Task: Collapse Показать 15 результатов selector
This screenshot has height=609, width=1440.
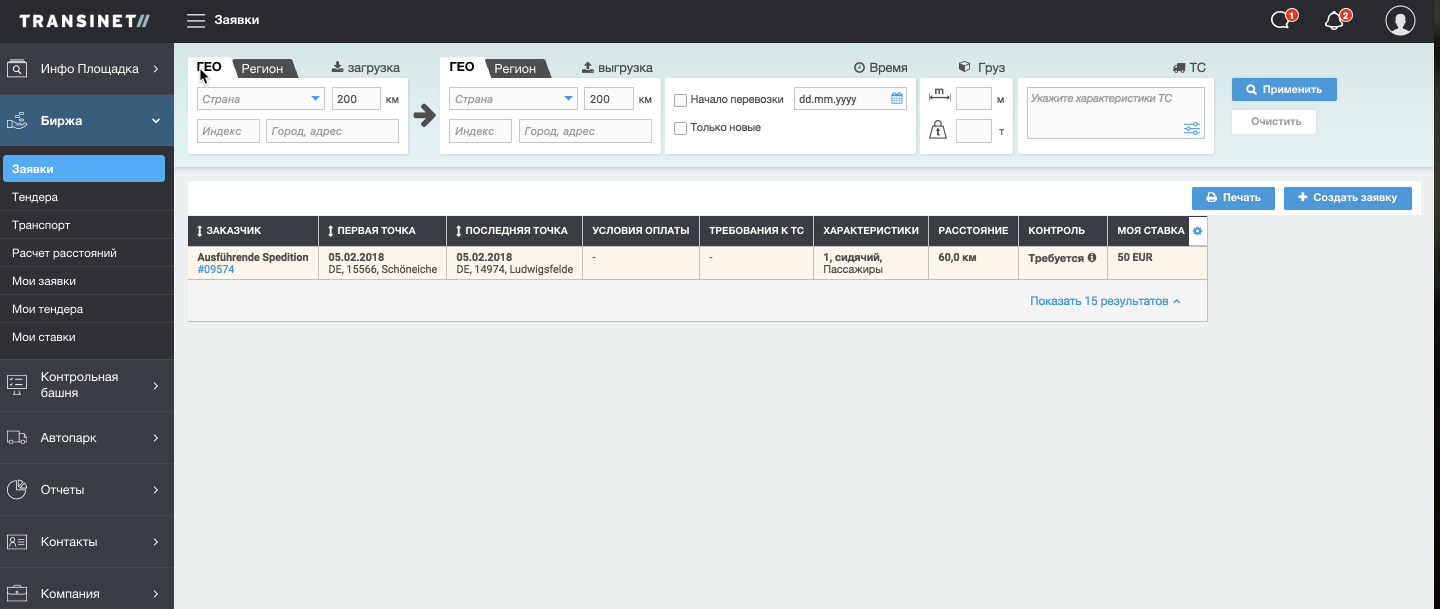Action: click(x=1105, y=301)
